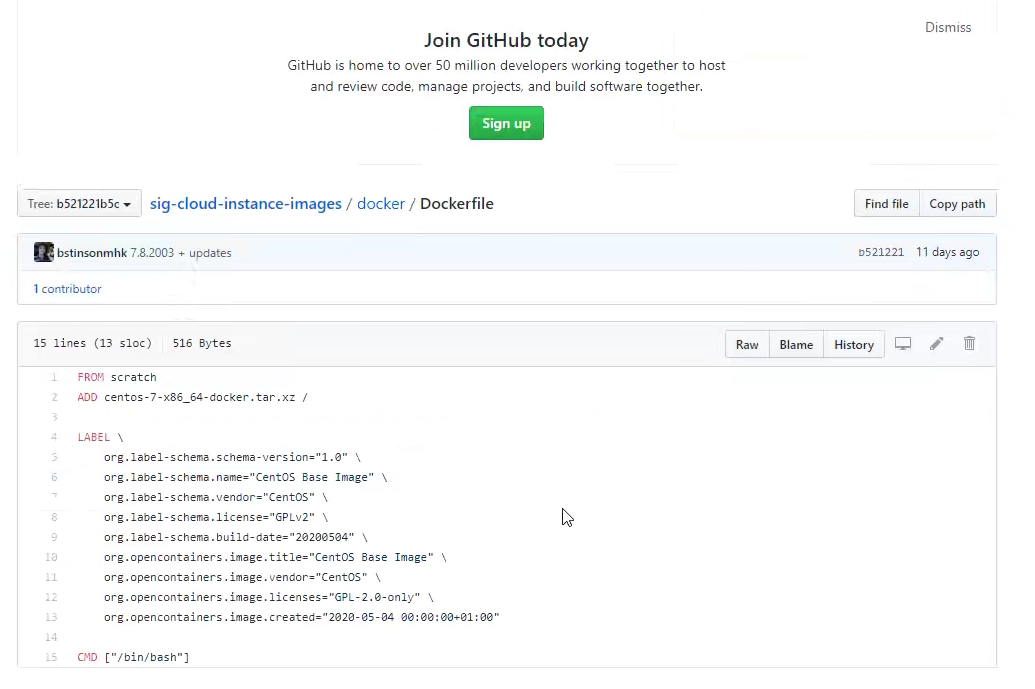
Task: Select line number 2
Action: pyautogui.click(x=54, y=397)
